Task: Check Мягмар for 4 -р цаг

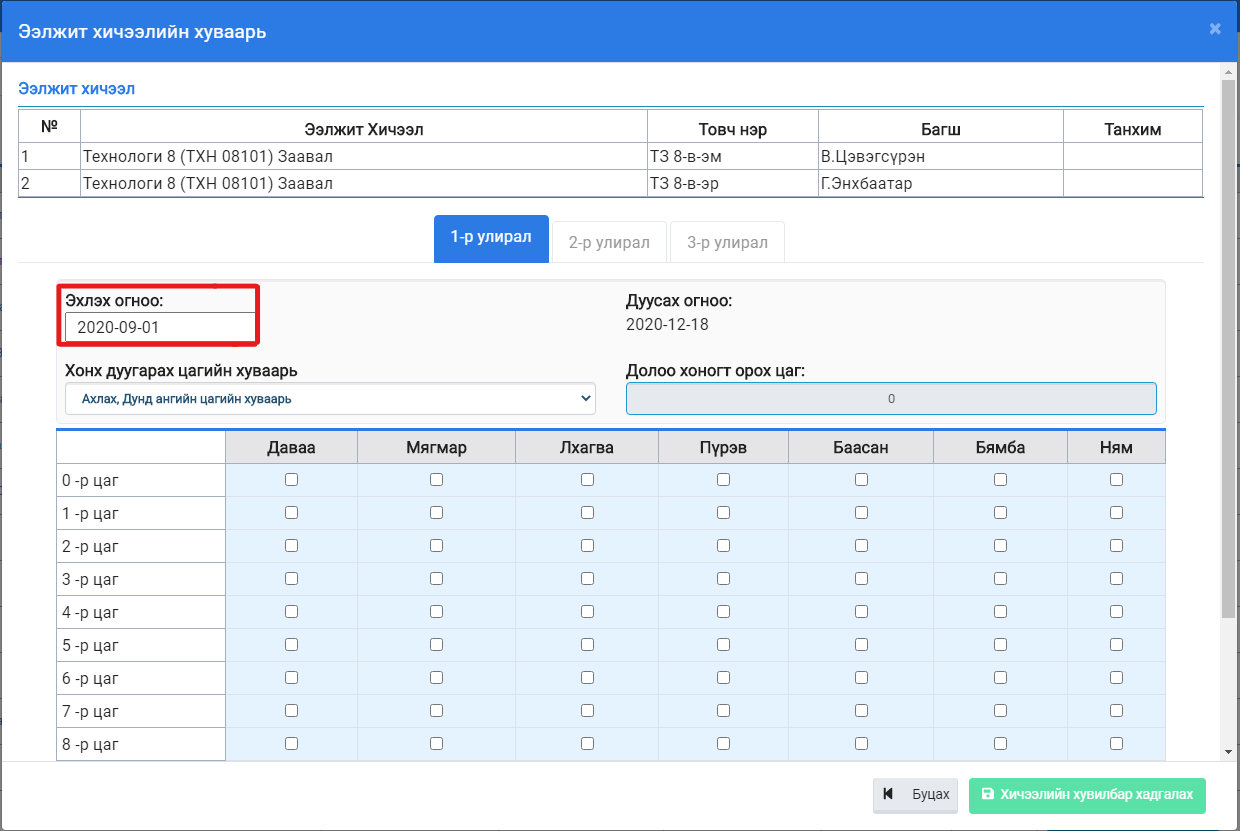Action: tap(436, 612)
